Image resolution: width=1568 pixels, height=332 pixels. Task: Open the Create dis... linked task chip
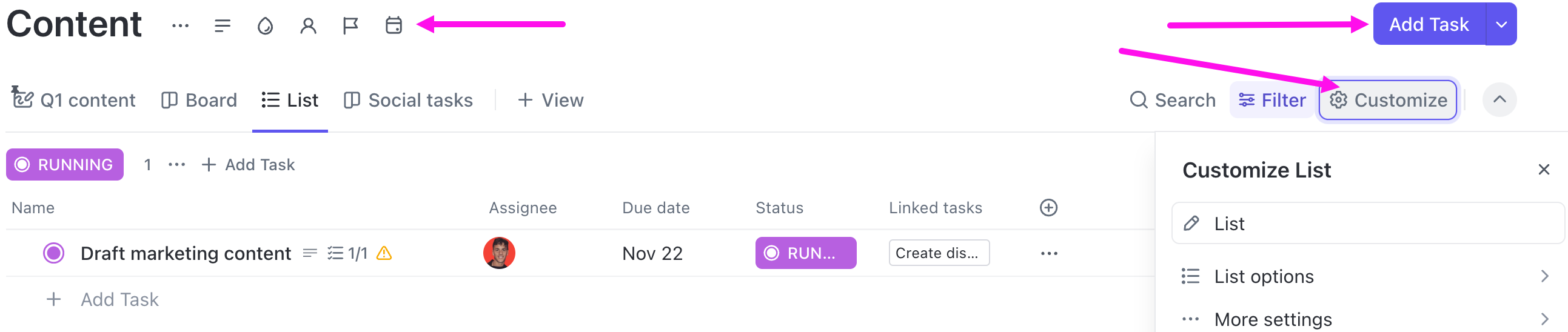tap(939, 253)
